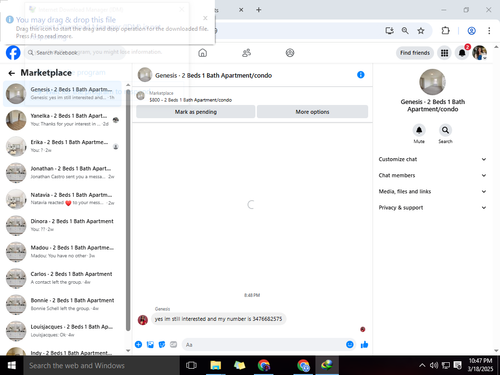Expand Privacy & support section
This screenshot has height=375, width=500.
[432, 207]
